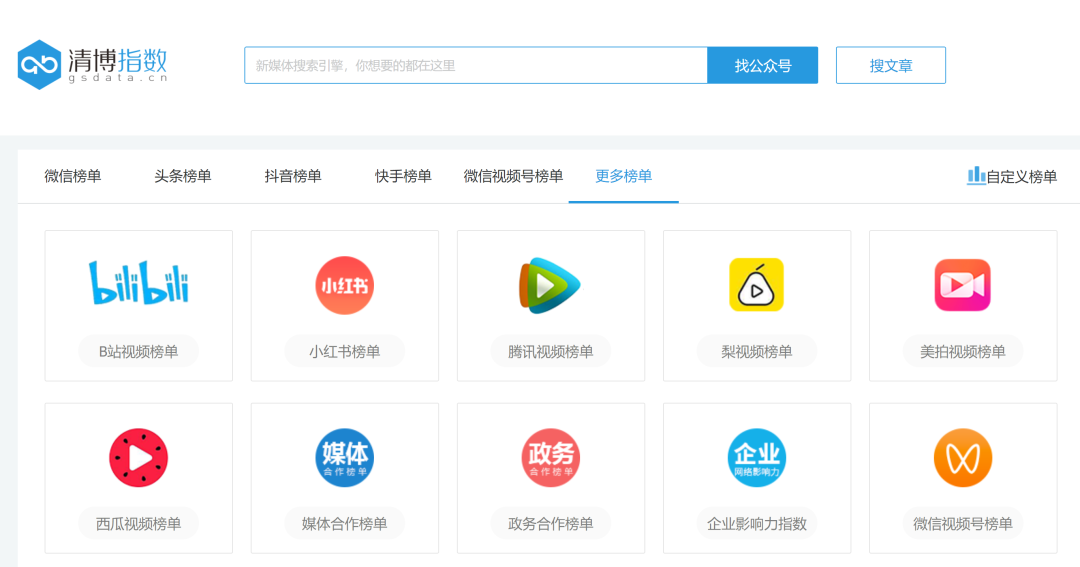Click the orange 微信视频号 butterfly icon
The height and width of the screenshot is (567, 1080).
[x=962, y=457]
